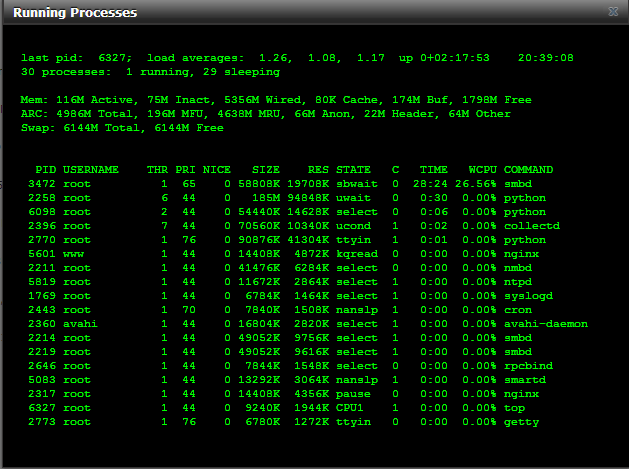The width and height of the screenshot is (629, 469).
Task: Click the ucond state text
Action: 353,226
